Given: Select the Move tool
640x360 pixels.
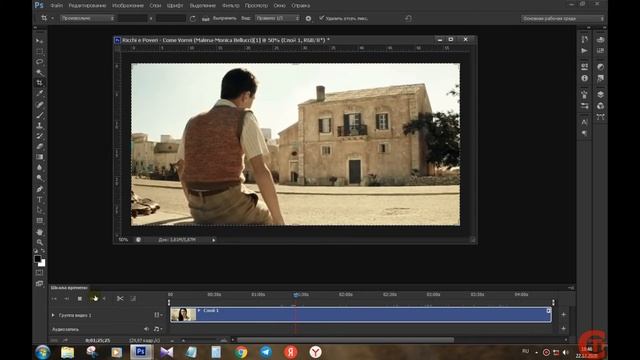Looking at the screenshot, I should tap(40, 41).
